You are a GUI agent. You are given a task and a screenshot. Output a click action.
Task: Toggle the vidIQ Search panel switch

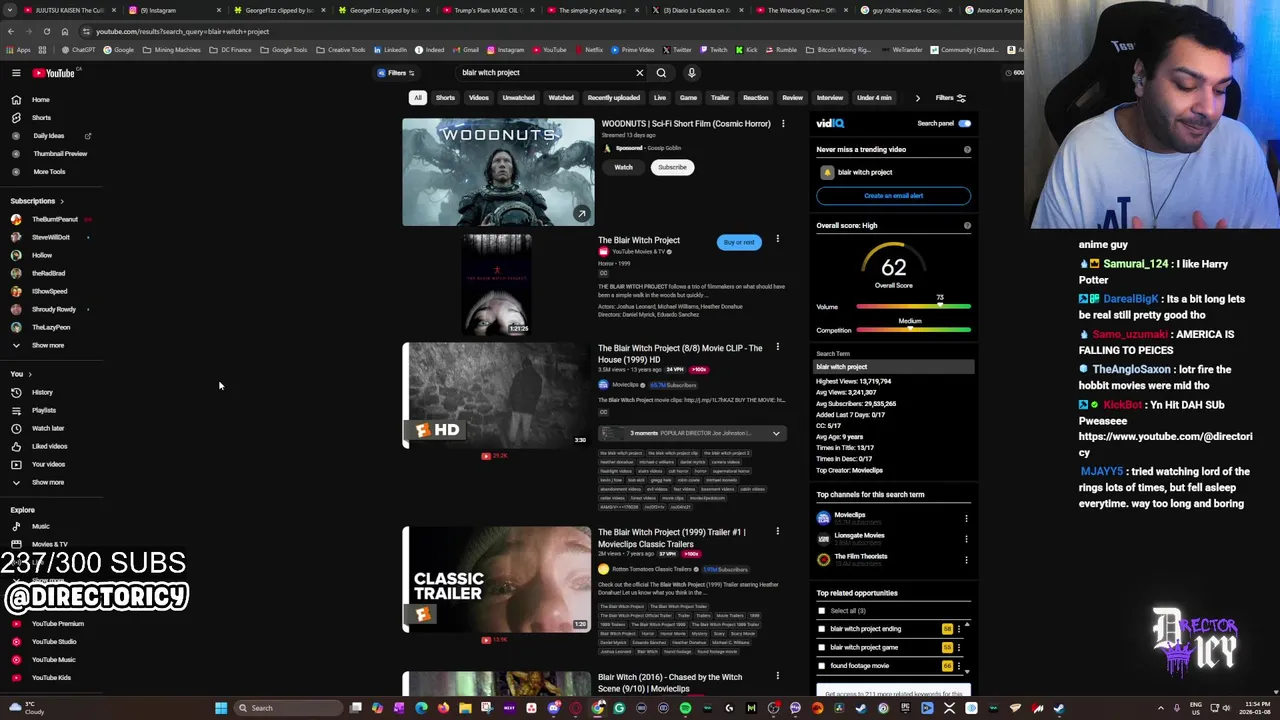coord(964,124)
